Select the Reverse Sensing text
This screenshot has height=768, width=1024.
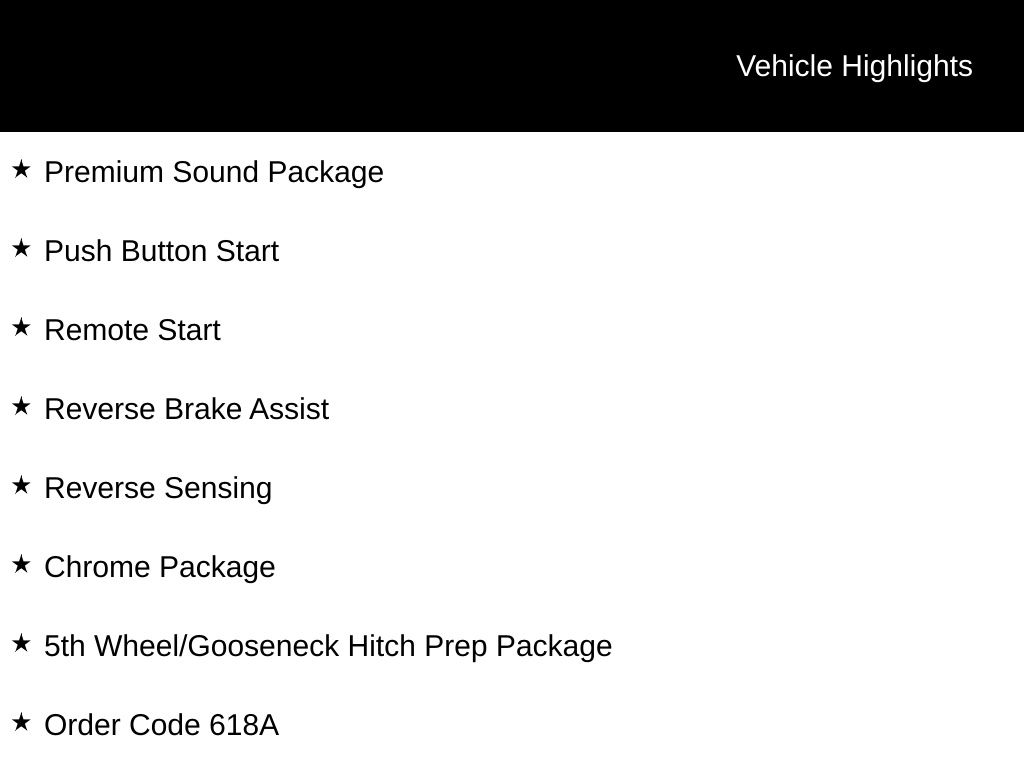[158, 488]
